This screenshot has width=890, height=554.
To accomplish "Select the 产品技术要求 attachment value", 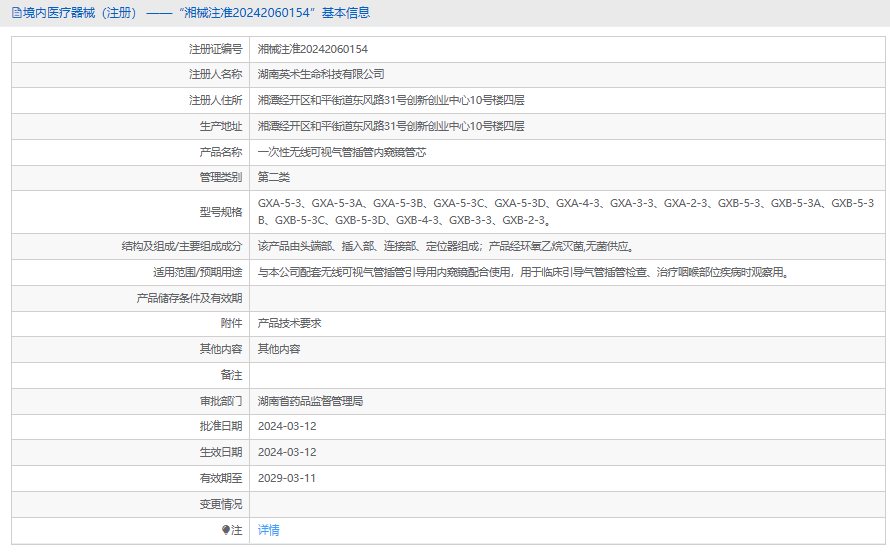I will 289,324.
